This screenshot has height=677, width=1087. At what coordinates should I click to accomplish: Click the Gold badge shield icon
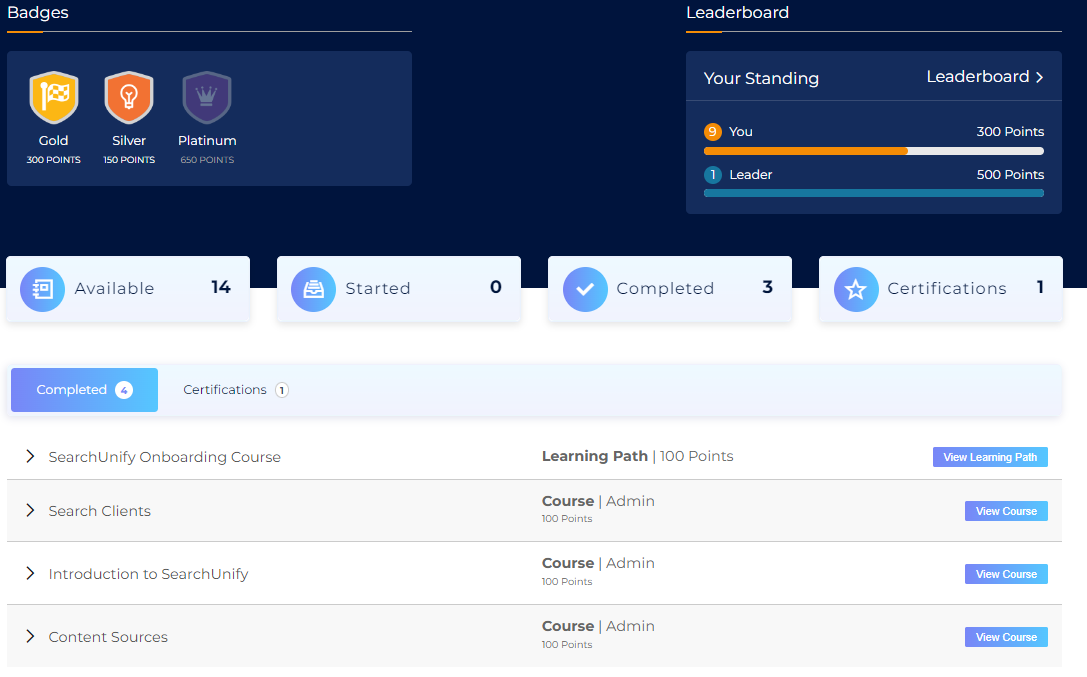(54, 97)
